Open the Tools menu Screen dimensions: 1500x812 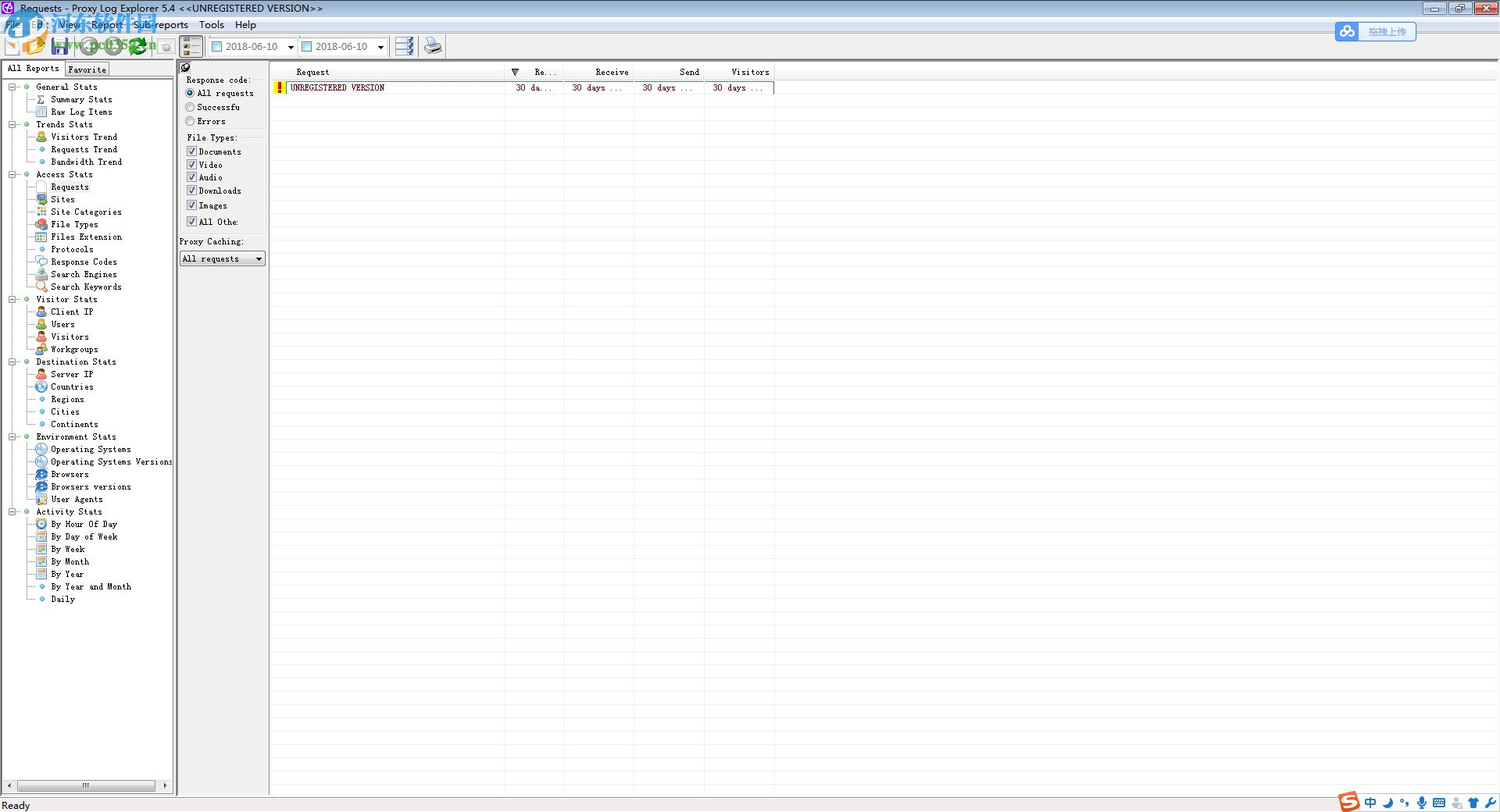pos(211,24)
